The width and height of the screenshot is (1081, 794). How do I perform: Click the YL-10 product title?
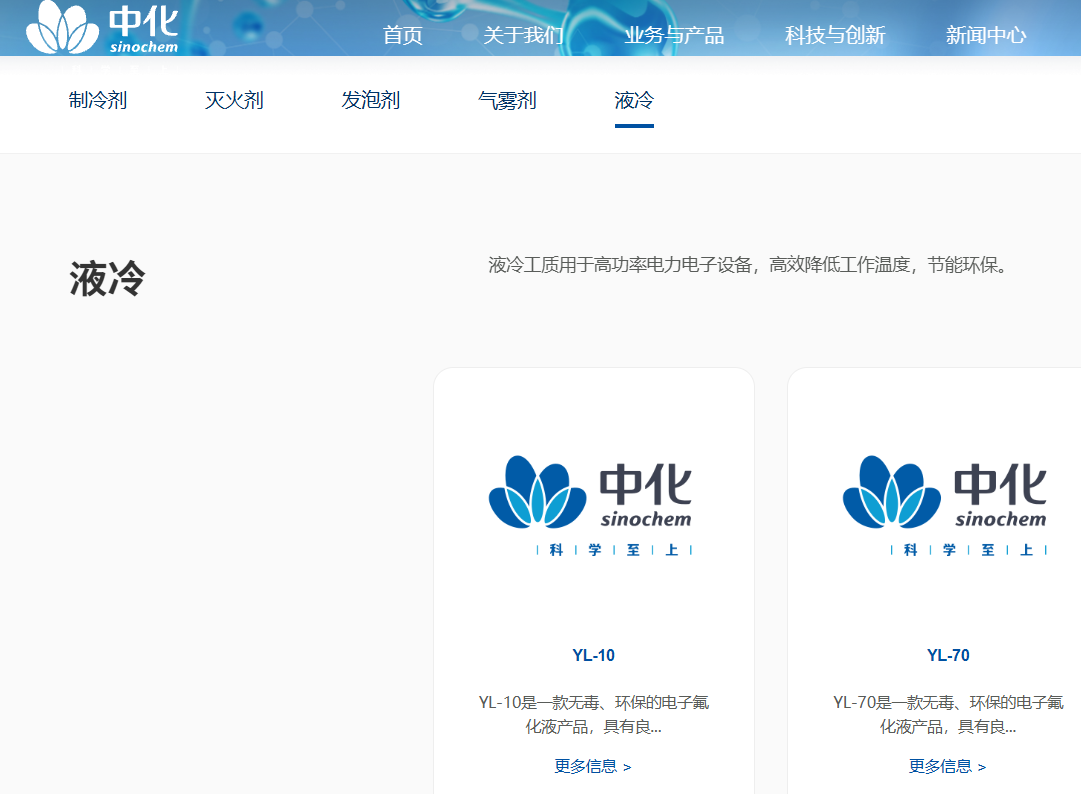(594, 655)
